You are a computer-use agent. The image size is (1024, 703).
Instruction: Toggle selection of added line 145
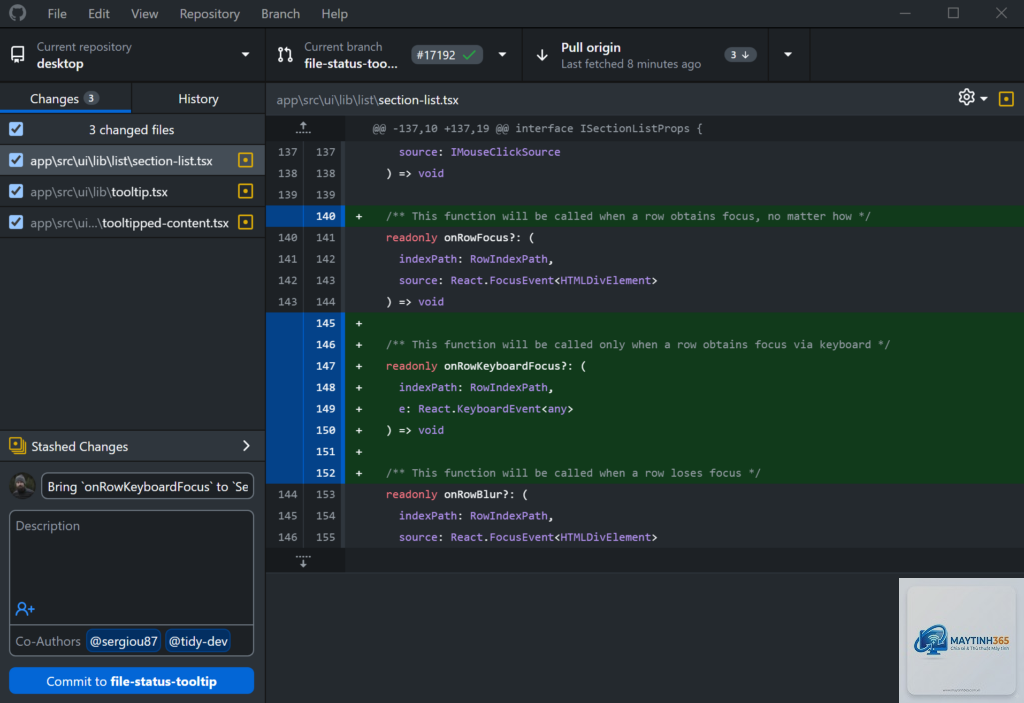pyautogui.click(x=305, y=323)
